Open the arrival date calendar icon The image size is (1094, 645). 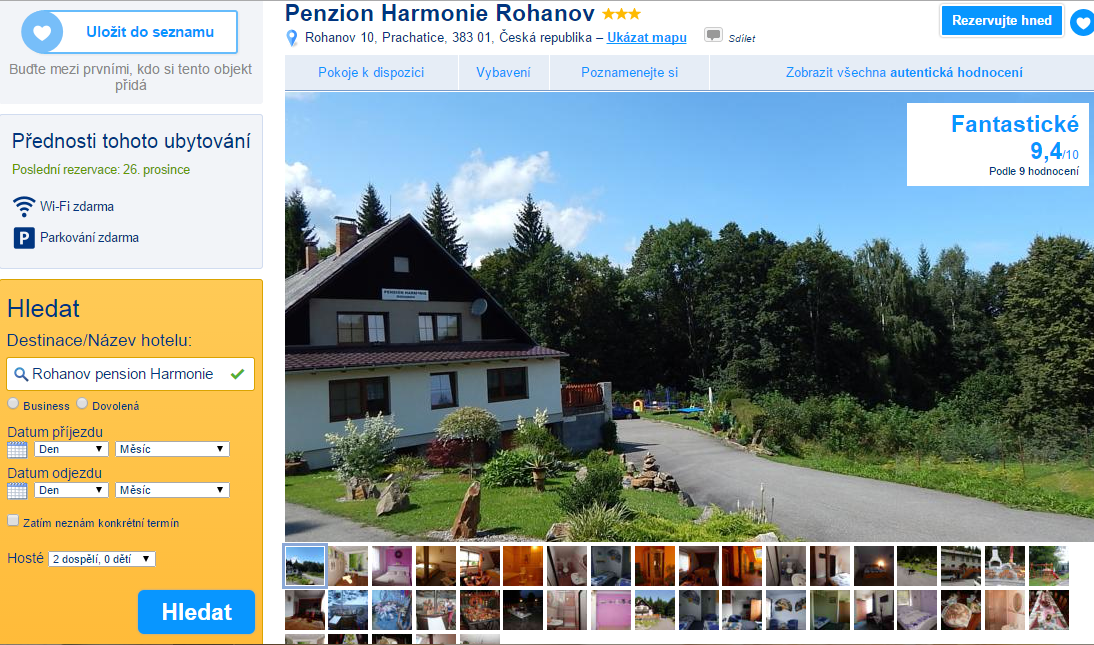click(x=17, y=450)
